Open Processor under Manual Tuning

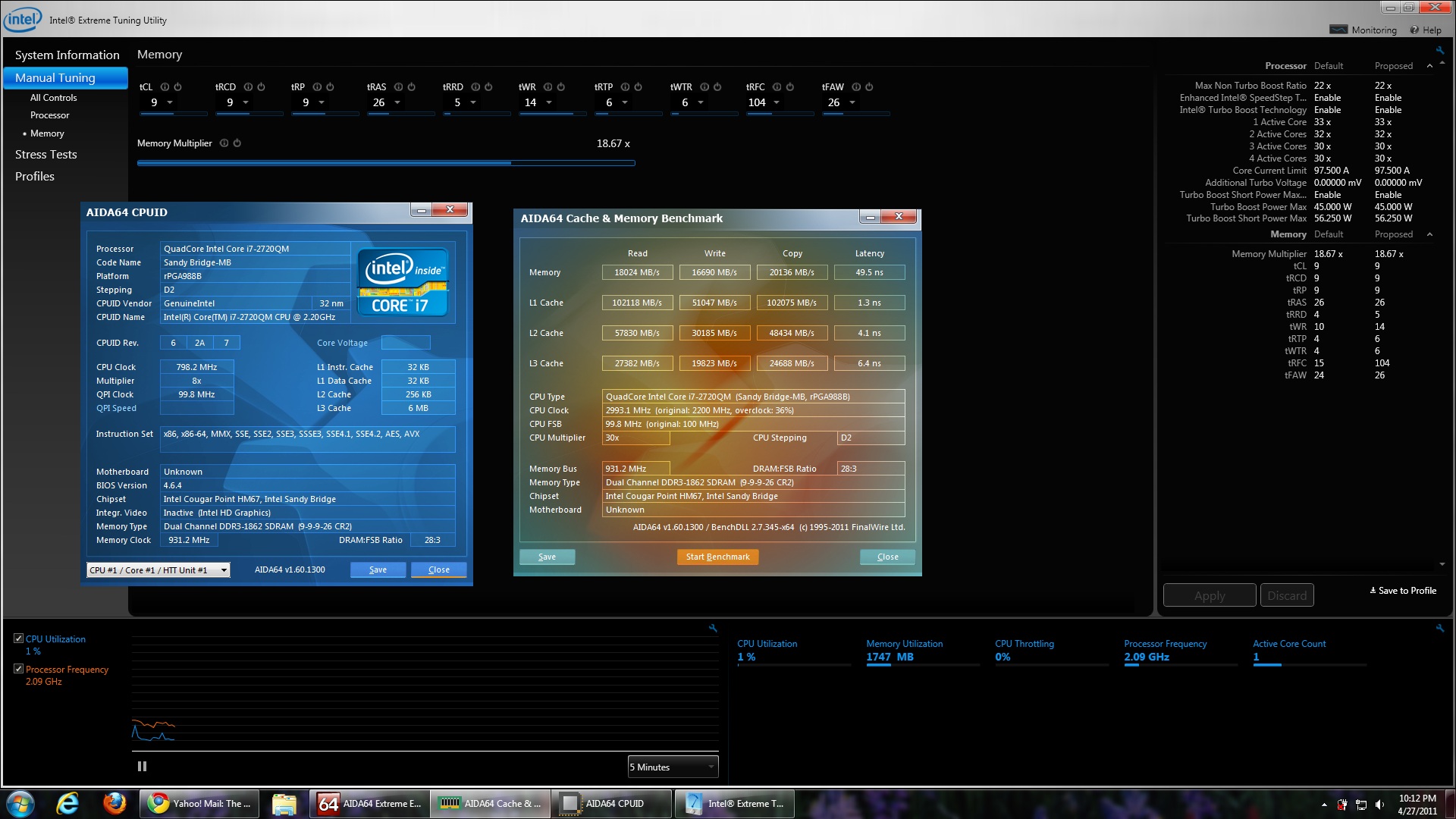[x=49, y=115]
